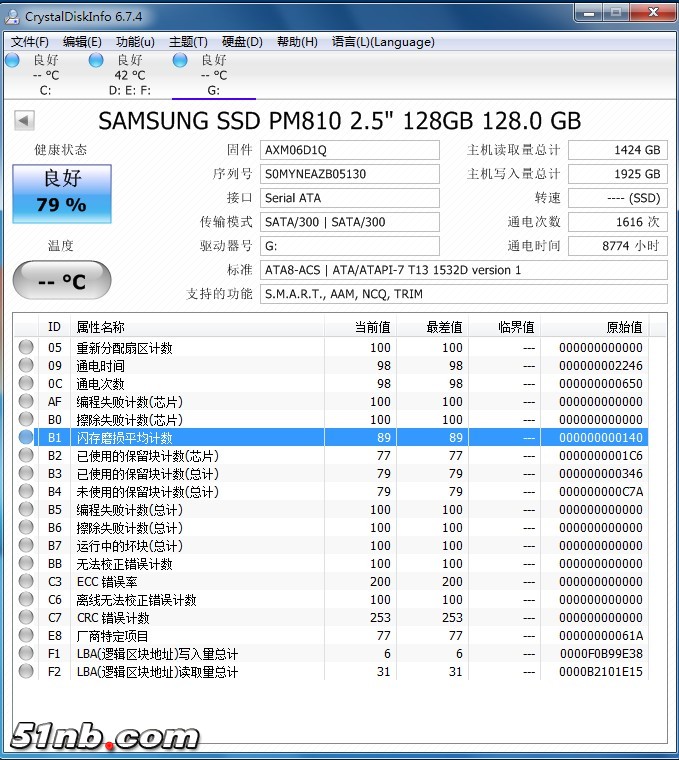Select the G: drive status orb
Viewport: 679px width, 760px height.
point(180,60)
